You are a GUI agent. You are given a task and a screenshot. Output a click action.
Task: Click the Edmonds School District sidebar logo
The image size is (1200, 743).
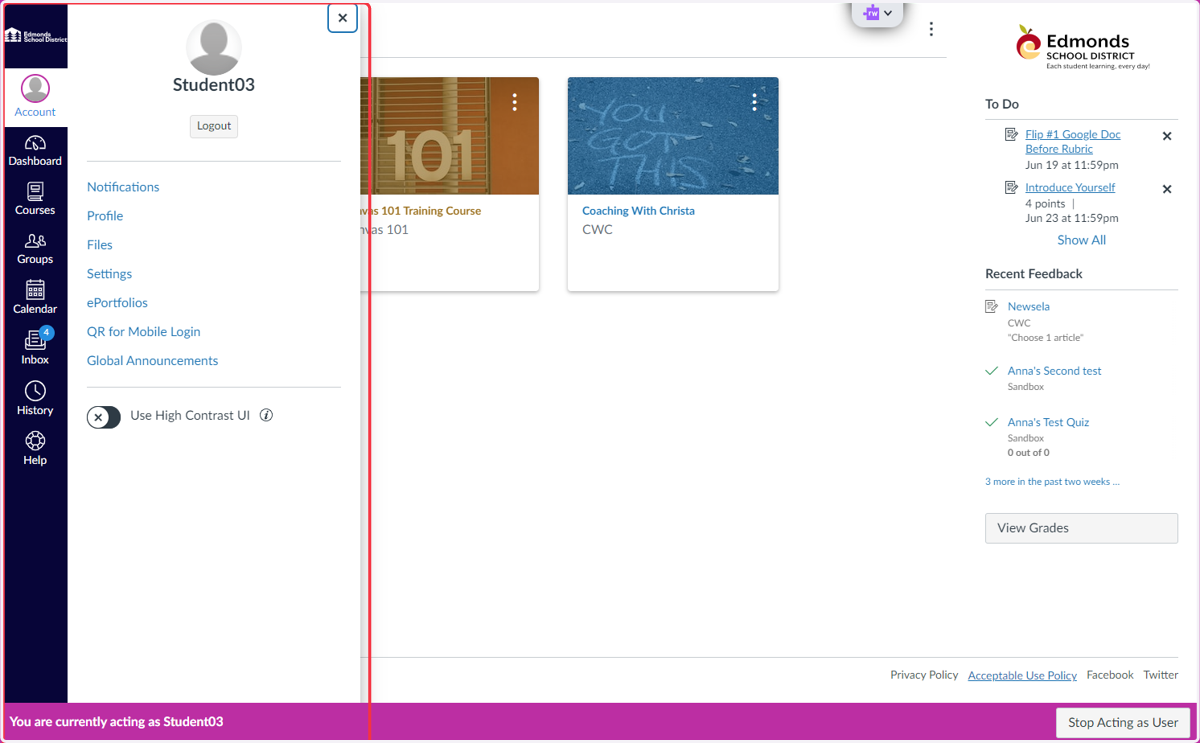coord(35,36)
